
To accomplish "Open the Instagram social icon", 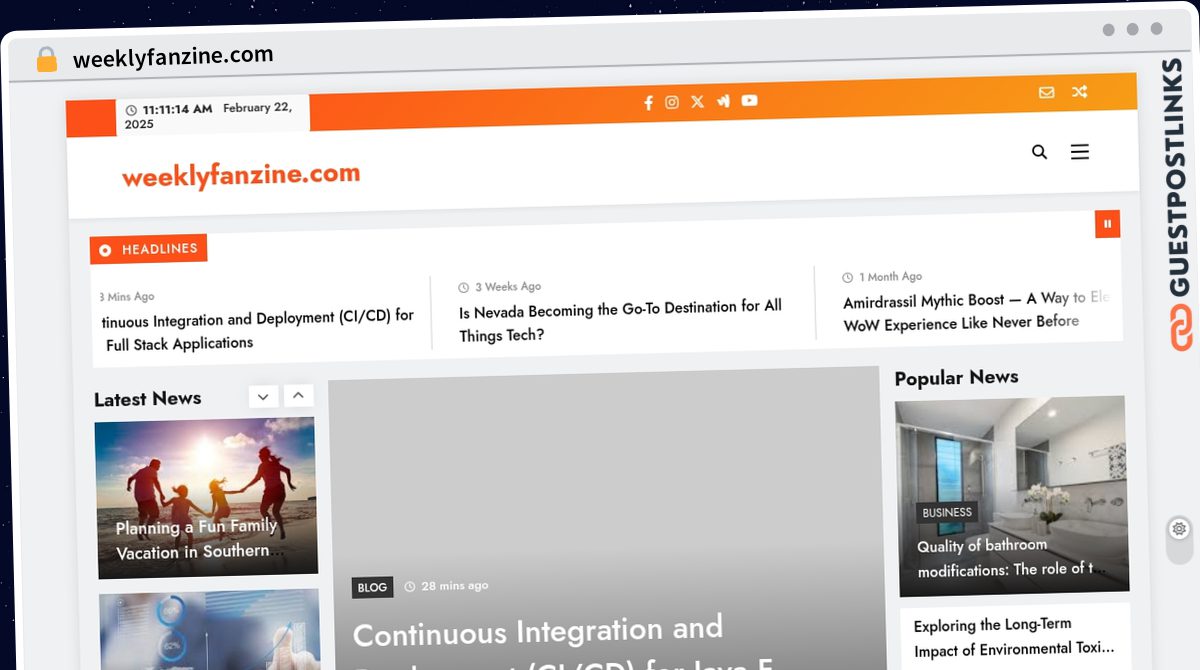I will click(672, 102).
